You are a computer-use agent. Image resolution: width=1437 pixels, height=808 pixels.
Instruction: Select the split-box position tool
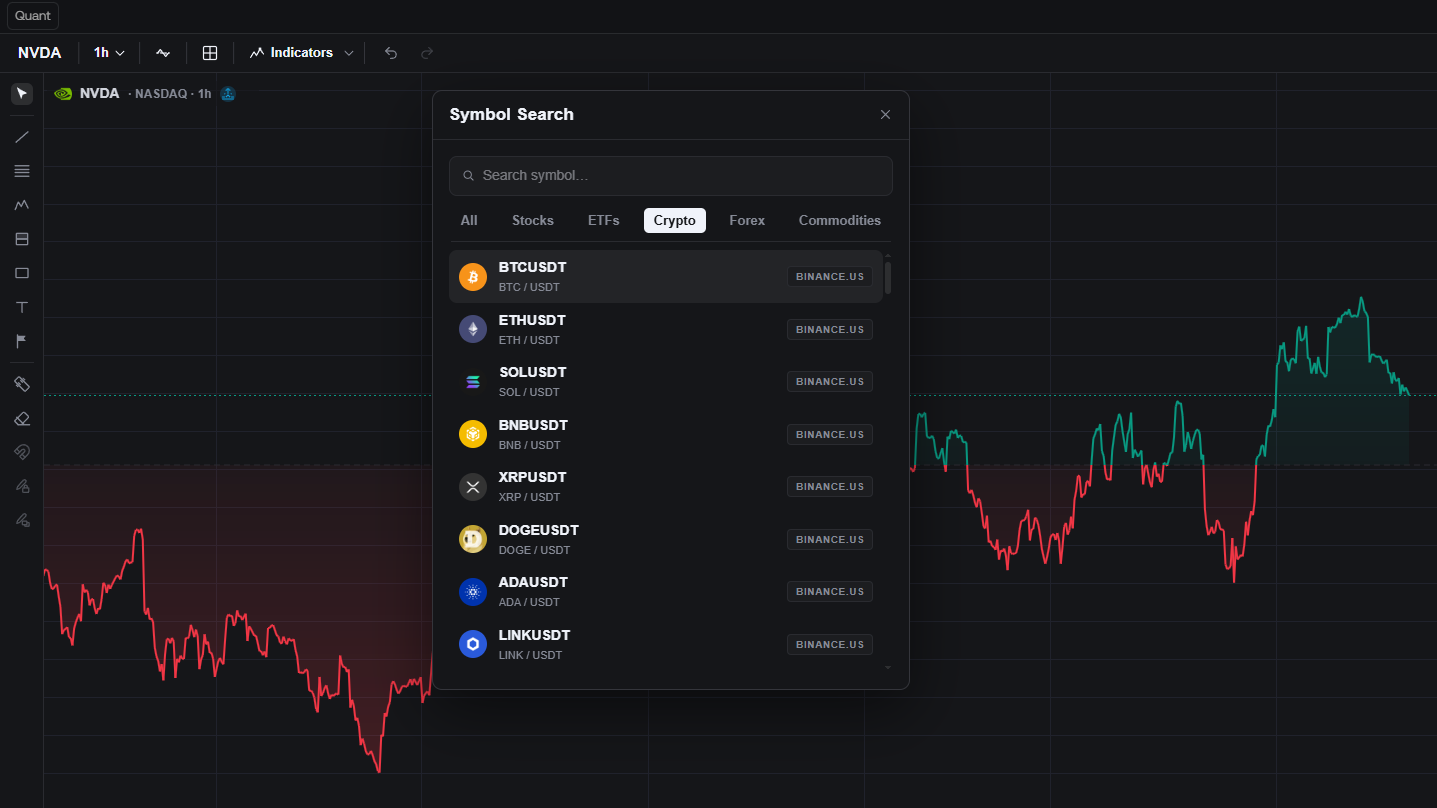click(22, 239)
